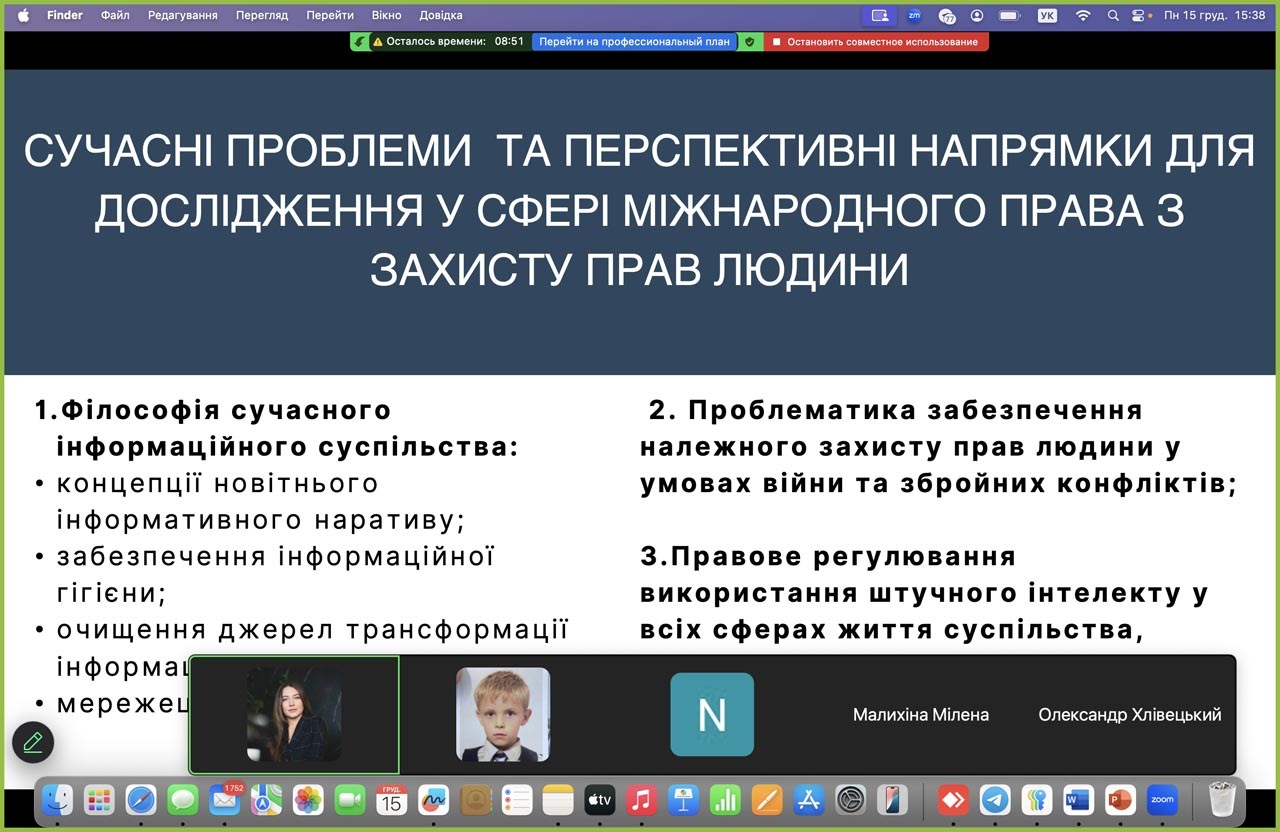
Task: Open the Довідка menu
Action: [x=441, y=16]
